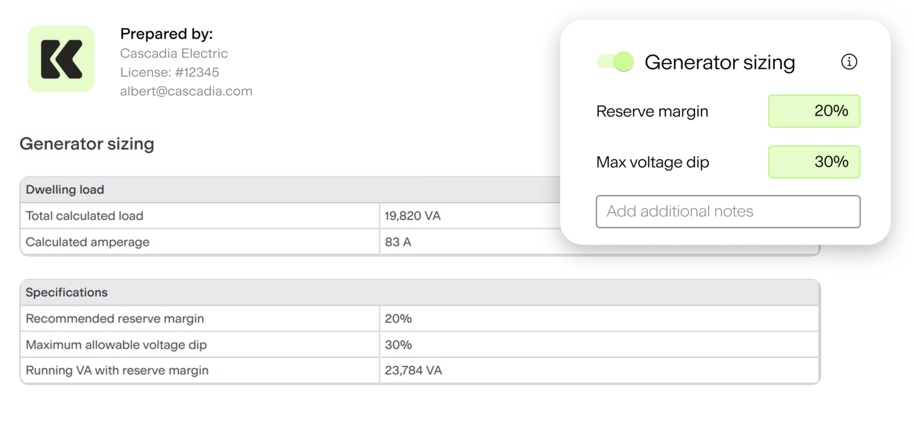The height and width of the screenshot is (423, 914).
Task: Click the Cascadia Electric K logo
Action: click(x=61, y=59)
